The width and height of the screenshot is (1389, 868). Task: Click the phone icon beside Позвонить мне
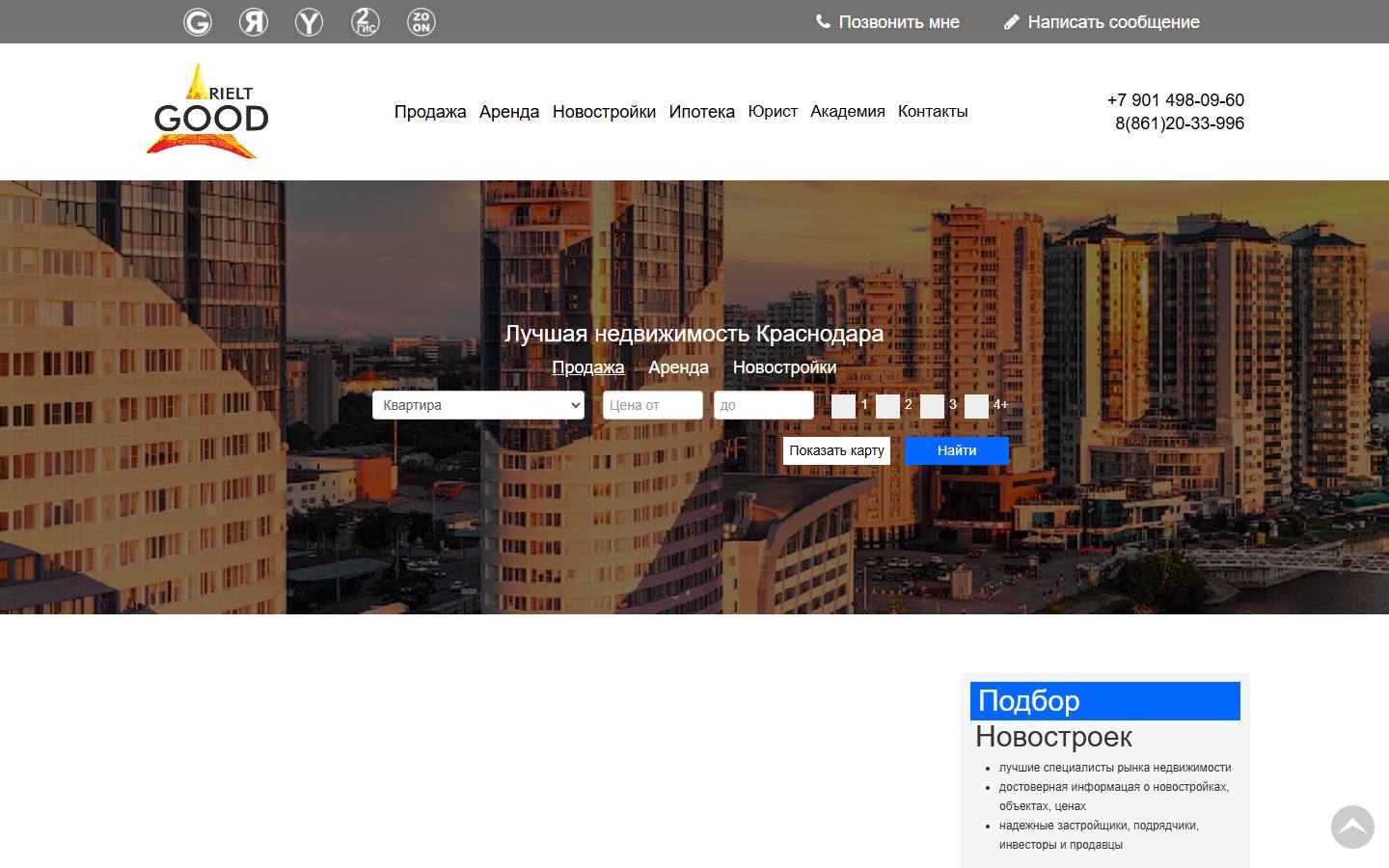(x=823, y=21)
